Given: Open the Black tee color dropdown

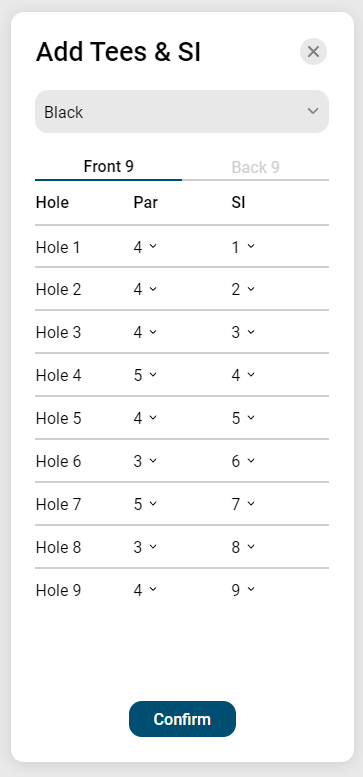Looking at the screenshot, I should [x=182, y=111].
